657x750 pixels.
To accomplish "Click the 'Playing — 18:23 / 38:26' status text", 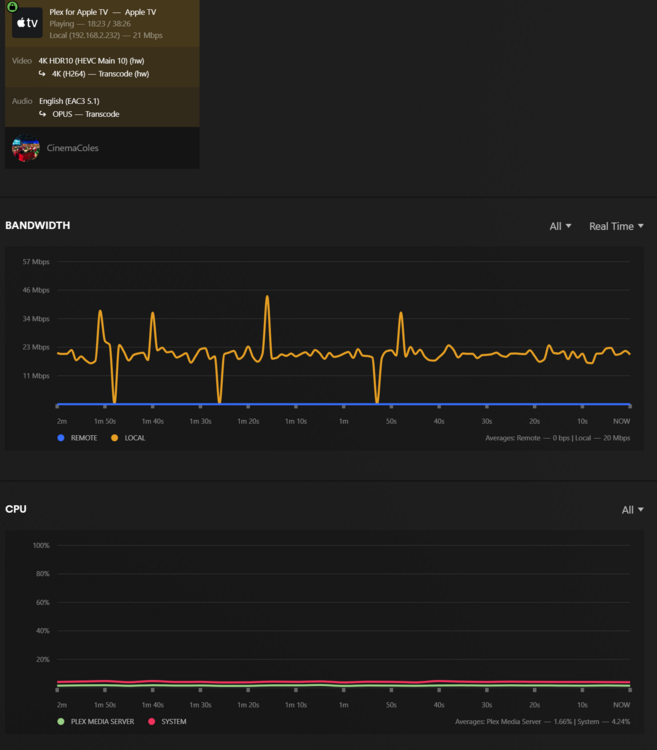I will [x=90, y=23].
